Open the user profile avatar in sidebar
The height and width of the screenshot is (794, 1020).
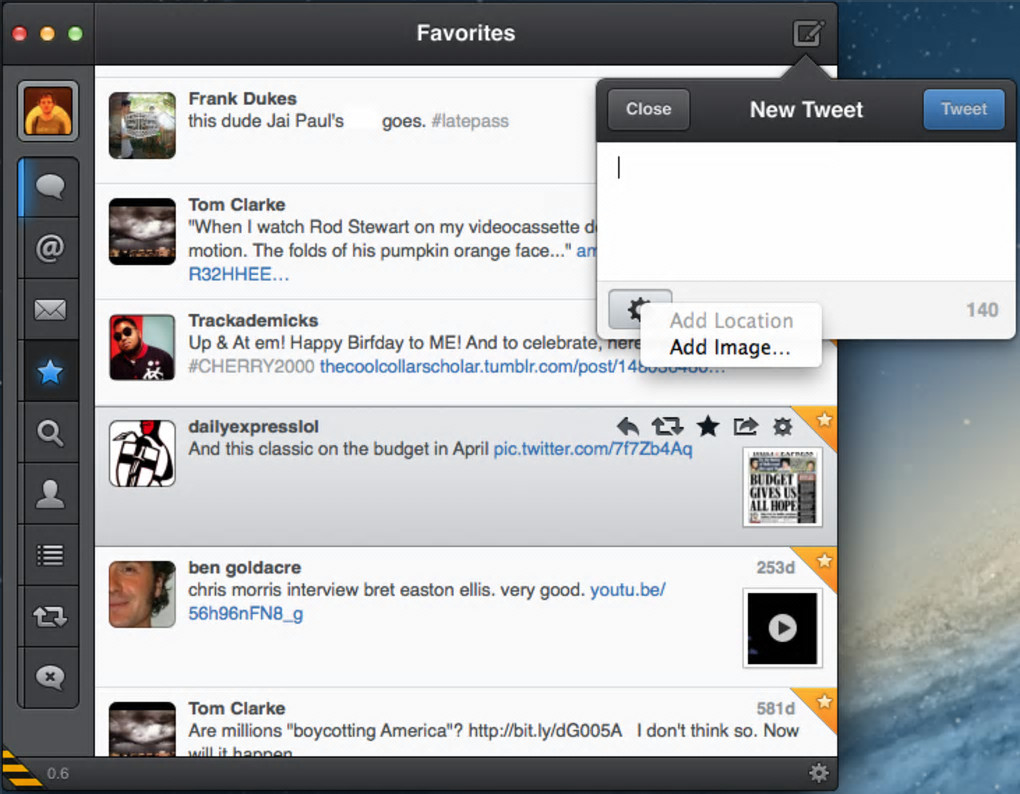point(48,111)
